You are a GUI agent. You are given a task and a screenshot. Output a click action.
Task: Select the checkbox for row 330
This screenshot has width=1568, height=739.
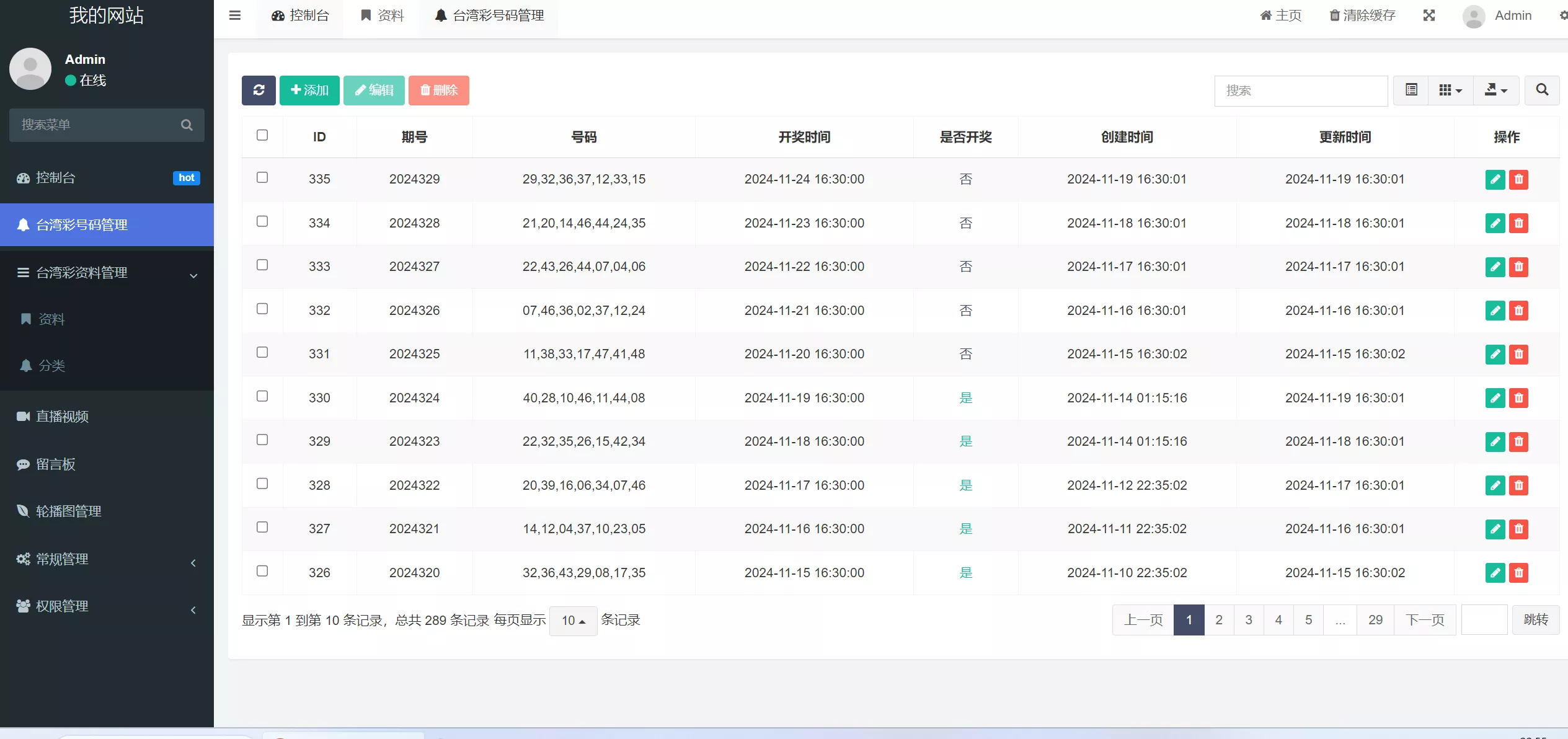(262, 396)
